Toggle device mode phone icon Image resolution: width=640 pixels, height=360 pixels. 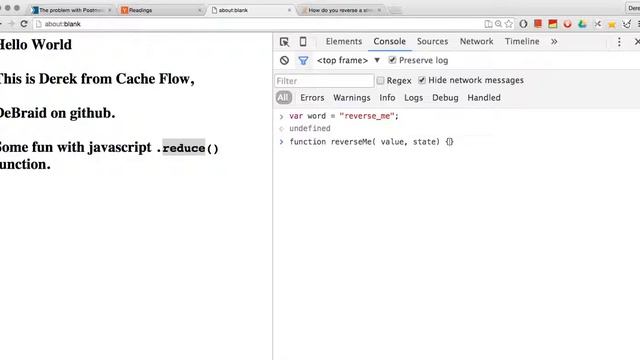tap(303, 42)
